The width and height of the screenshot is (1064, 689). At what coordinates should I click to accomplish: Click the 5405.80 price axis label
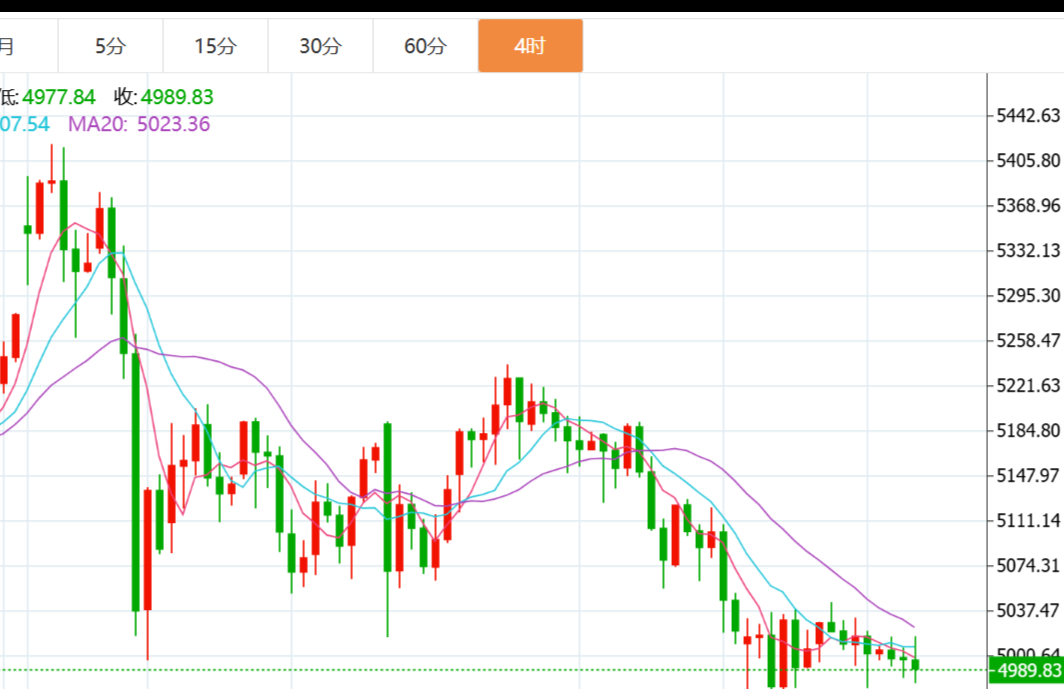[x=1028, y=160]
